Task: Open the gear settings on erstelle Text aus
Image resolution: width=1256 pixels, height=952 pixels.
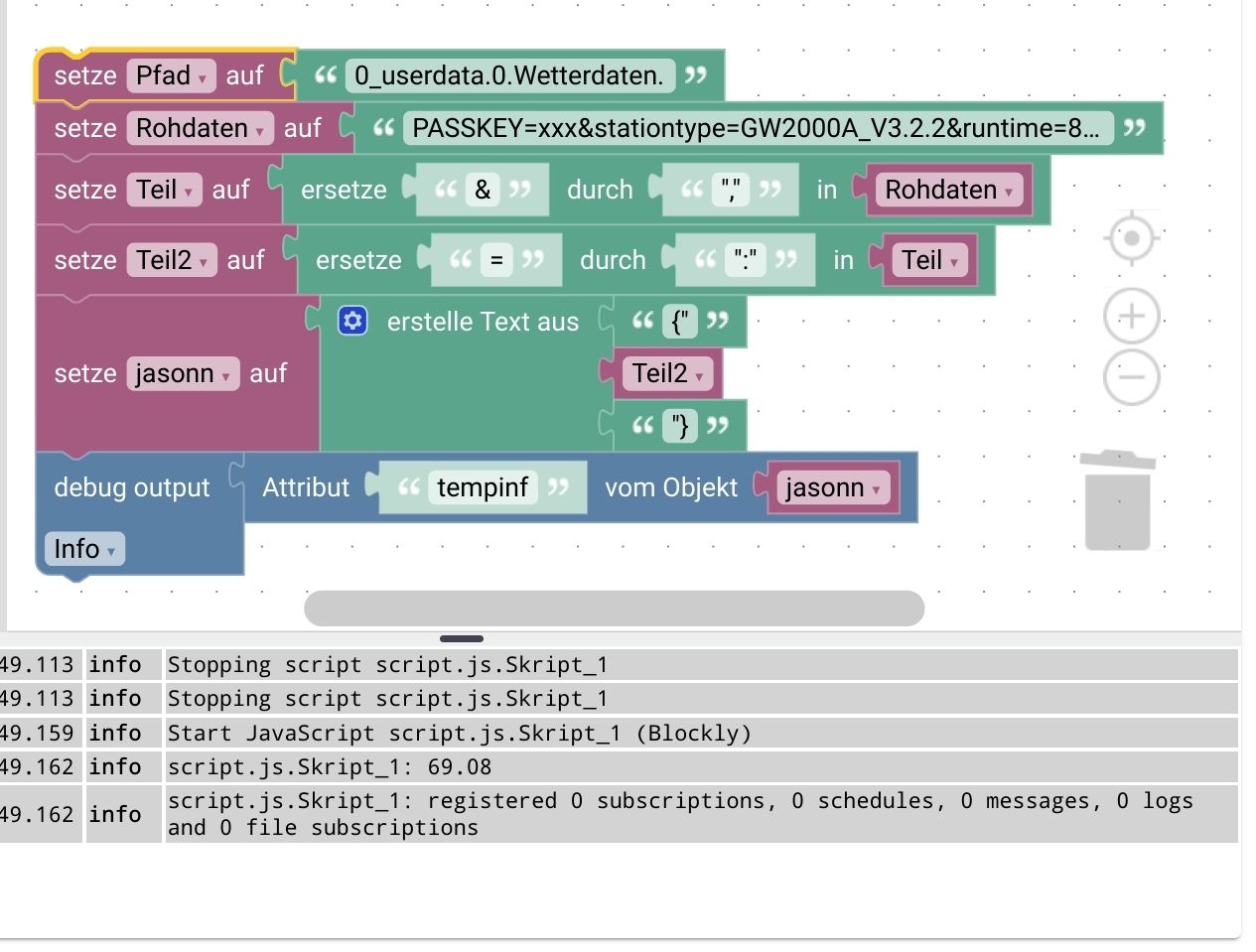Action: (352, 321)
